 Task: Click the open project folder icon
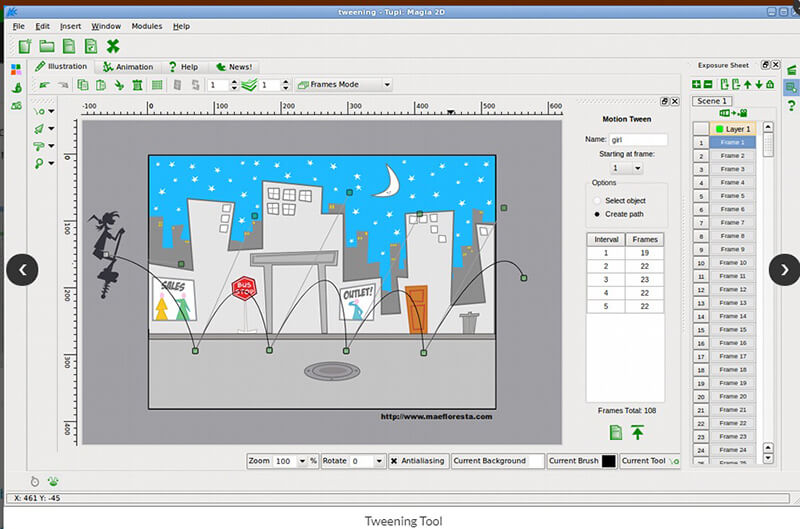47,46
